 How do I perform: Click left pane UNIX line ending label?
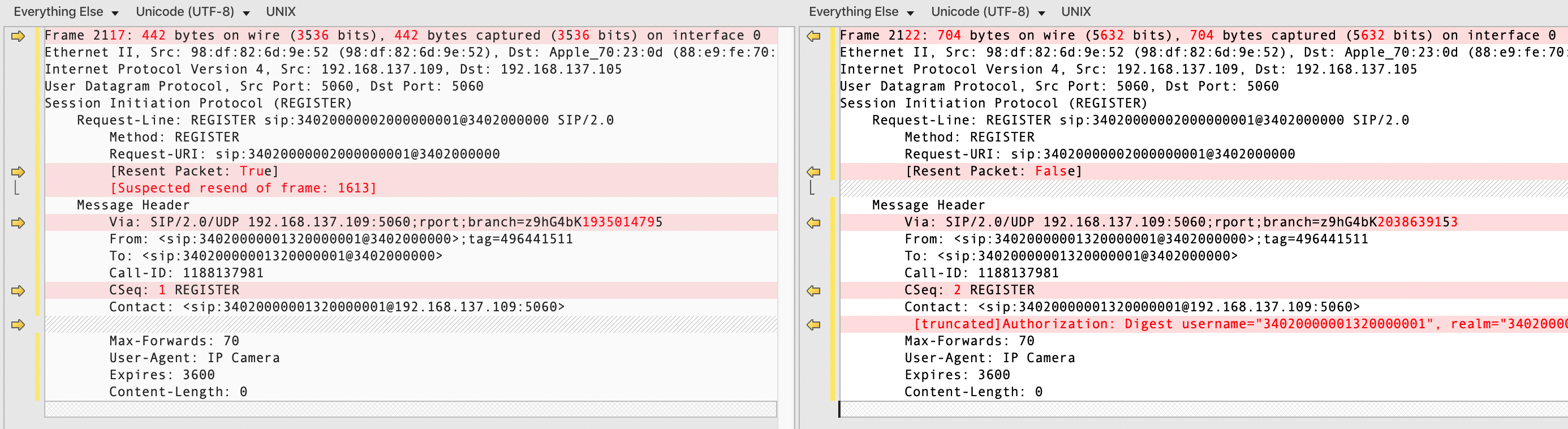[281, 11]
